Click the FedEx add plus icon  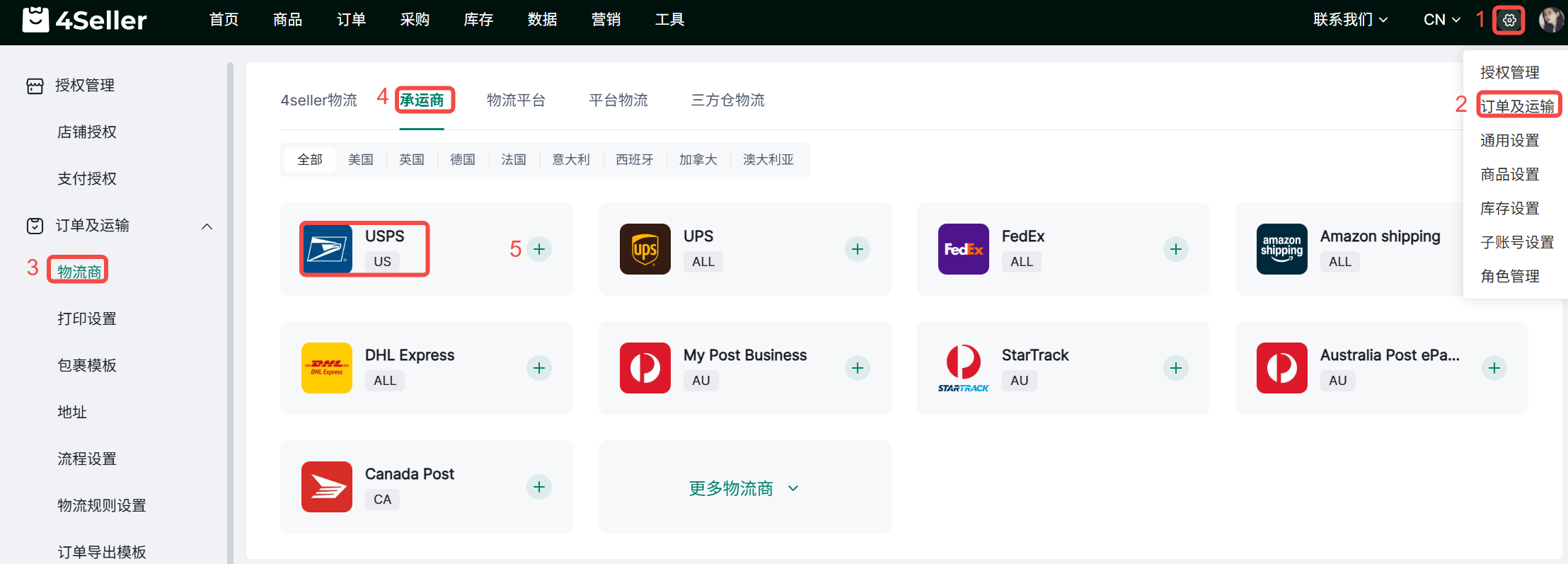pos(1176,249)
